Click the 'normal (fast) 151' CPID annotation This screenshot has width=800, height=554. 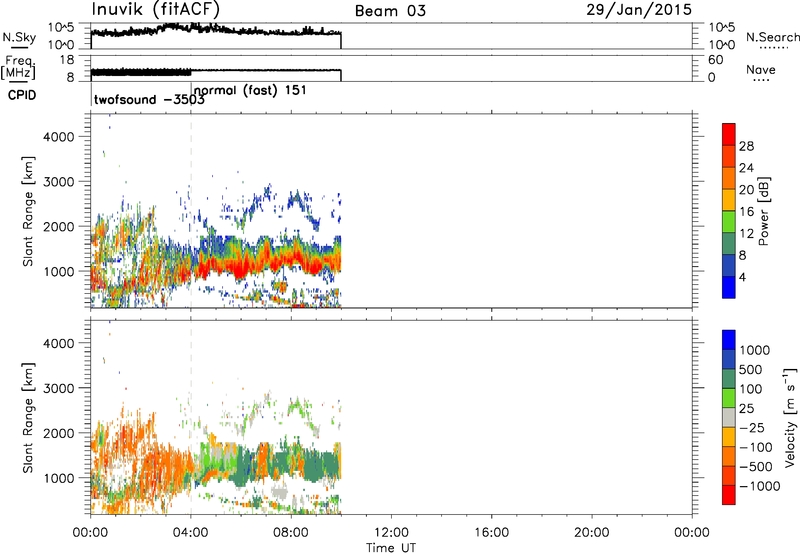pos(250,90)
